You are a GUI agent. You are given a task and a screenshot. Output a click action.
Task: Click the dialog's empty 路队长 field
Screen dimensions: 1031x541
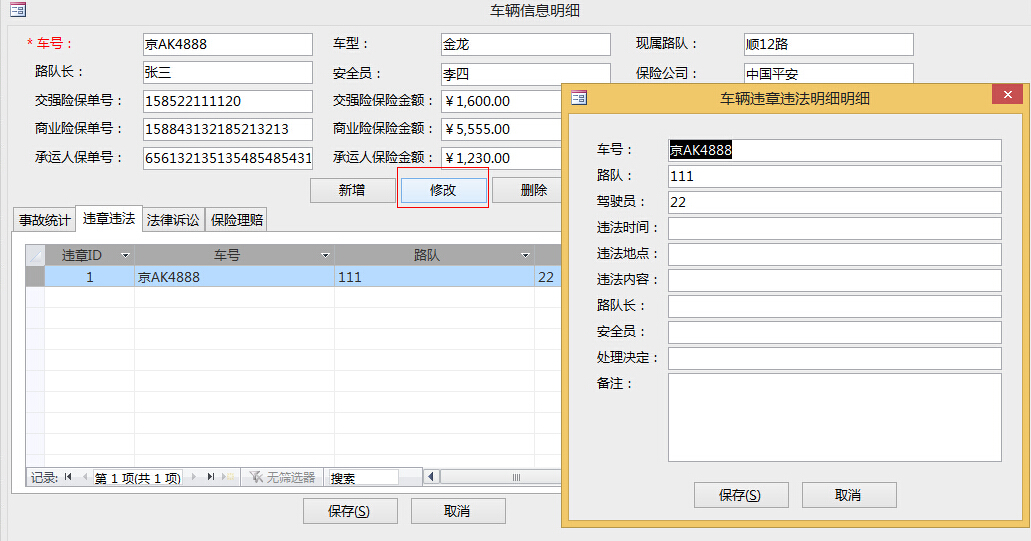(x=834, y=306)
